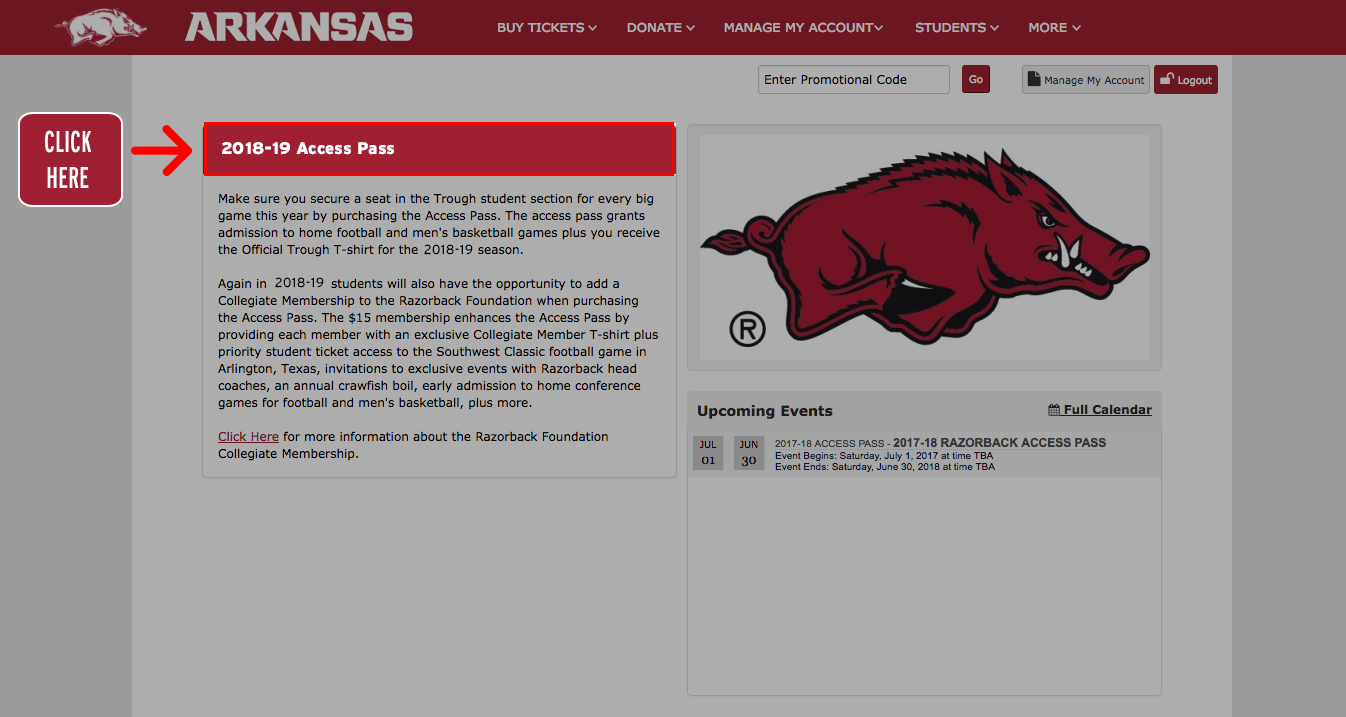Open the Full Calendar link
This screenshot has height=717, width=1346.
point(1107,410)
